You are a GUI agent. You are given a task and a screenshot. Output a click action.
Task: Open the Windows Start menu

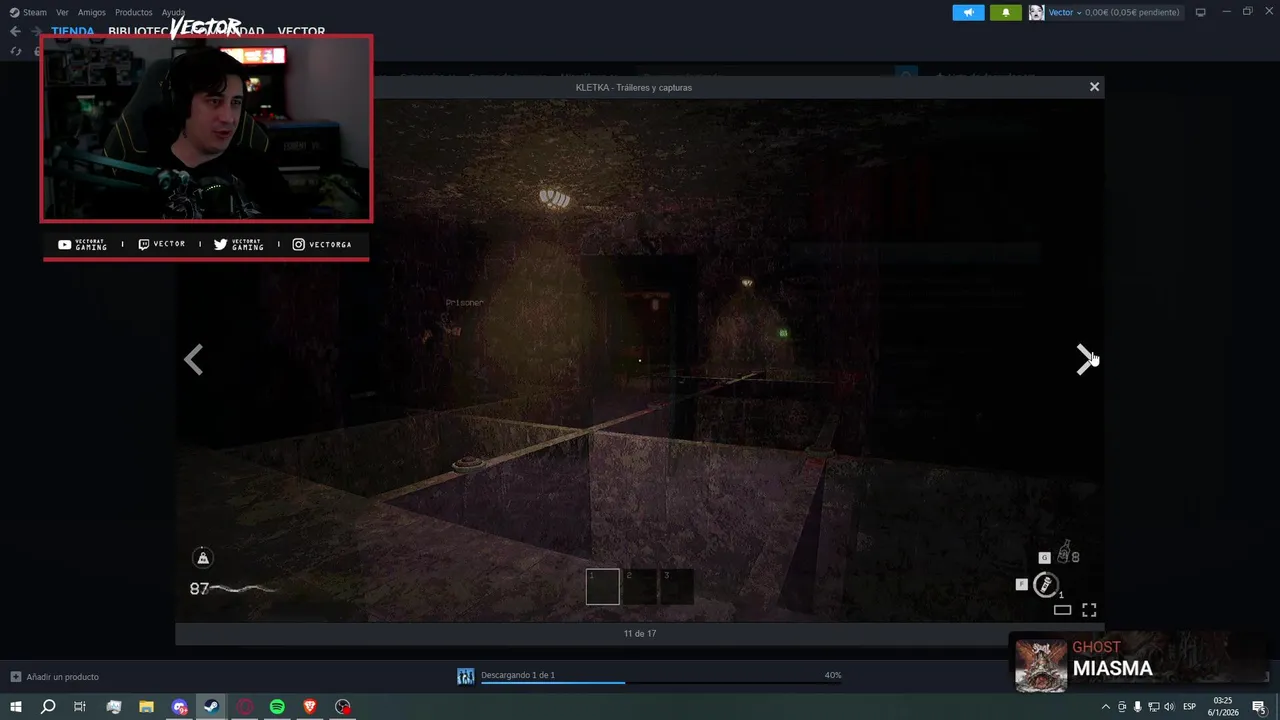click(16, 707)
